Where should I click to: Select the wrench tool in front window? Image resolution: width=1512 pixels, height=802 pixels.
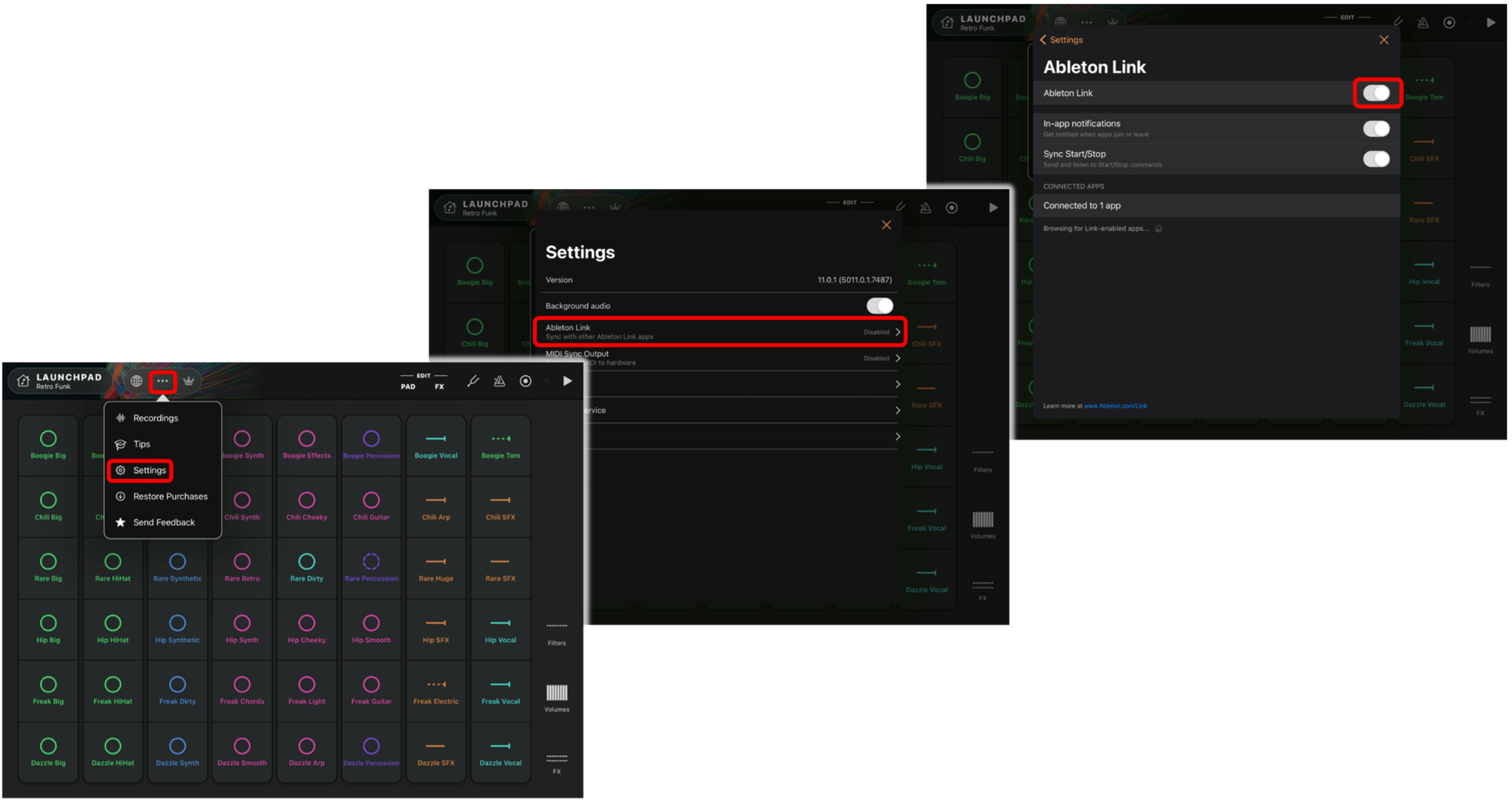coord(473,381)
